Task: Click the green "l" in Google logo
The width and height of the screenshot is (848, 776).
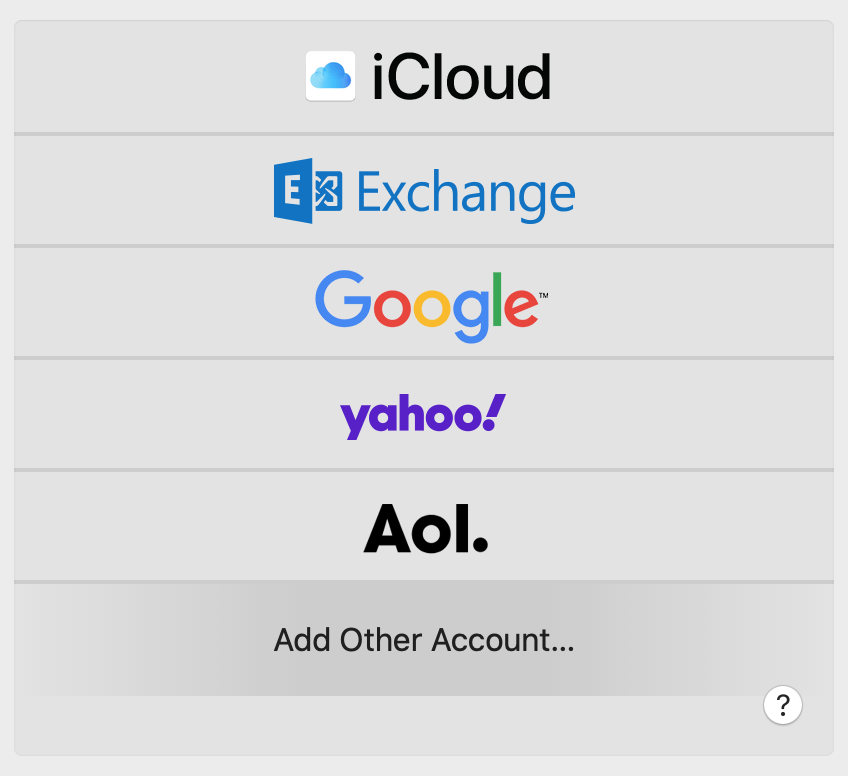Action: pos(496,299)
